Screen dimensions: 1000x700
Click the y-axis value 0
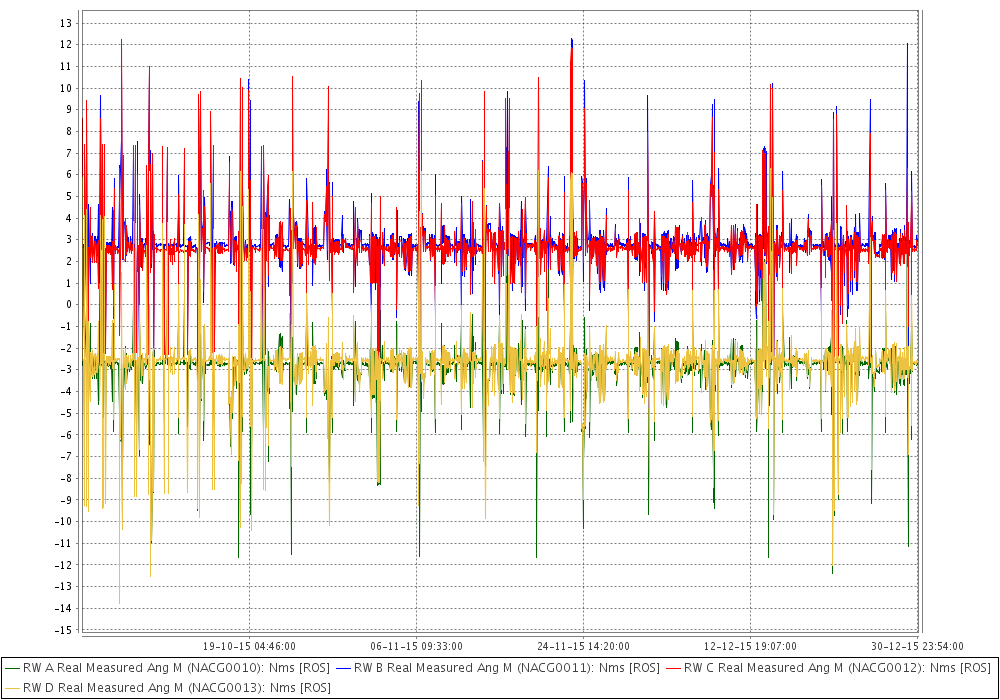69,305
